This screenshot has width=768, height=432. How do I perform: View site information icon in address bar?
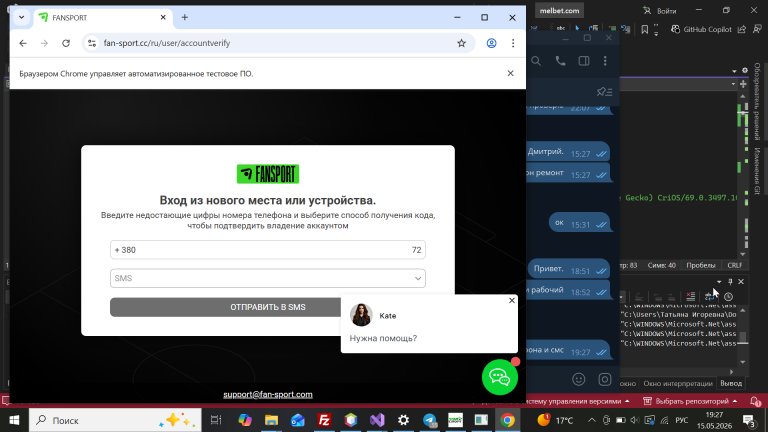pos(92,43)
